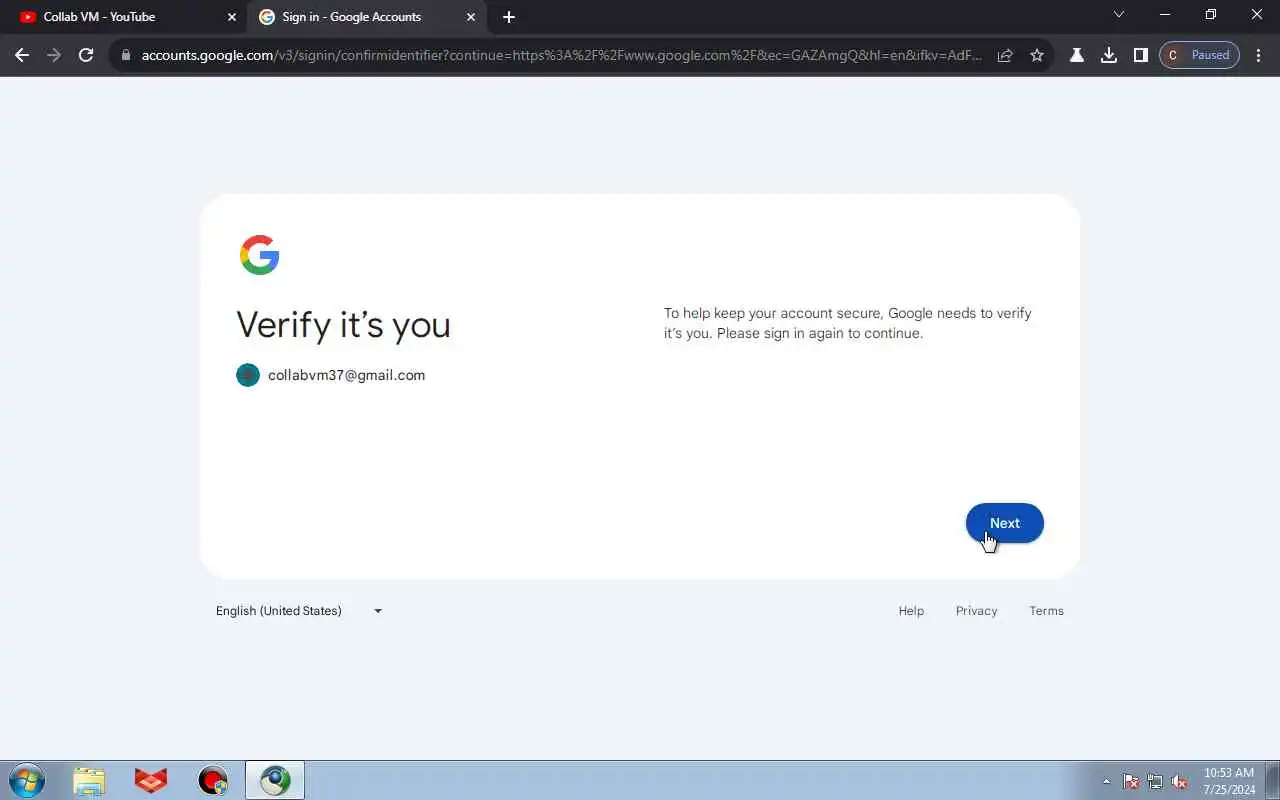
Task: Bookmark this page with the star icon
Action: click(x=1037, y=55)
